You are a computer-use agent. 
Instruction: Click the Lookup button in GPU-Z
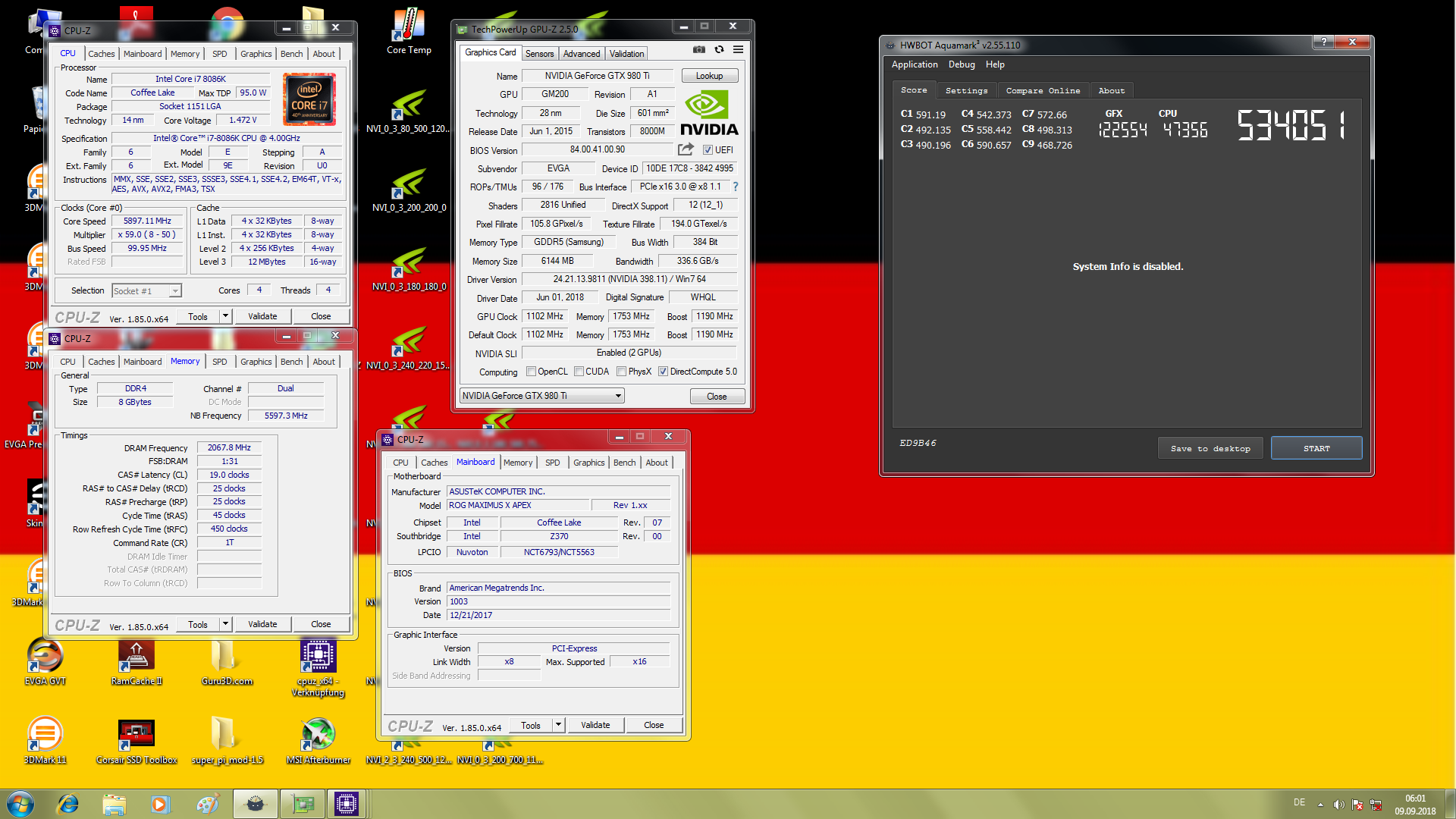[x=709, y=76]
